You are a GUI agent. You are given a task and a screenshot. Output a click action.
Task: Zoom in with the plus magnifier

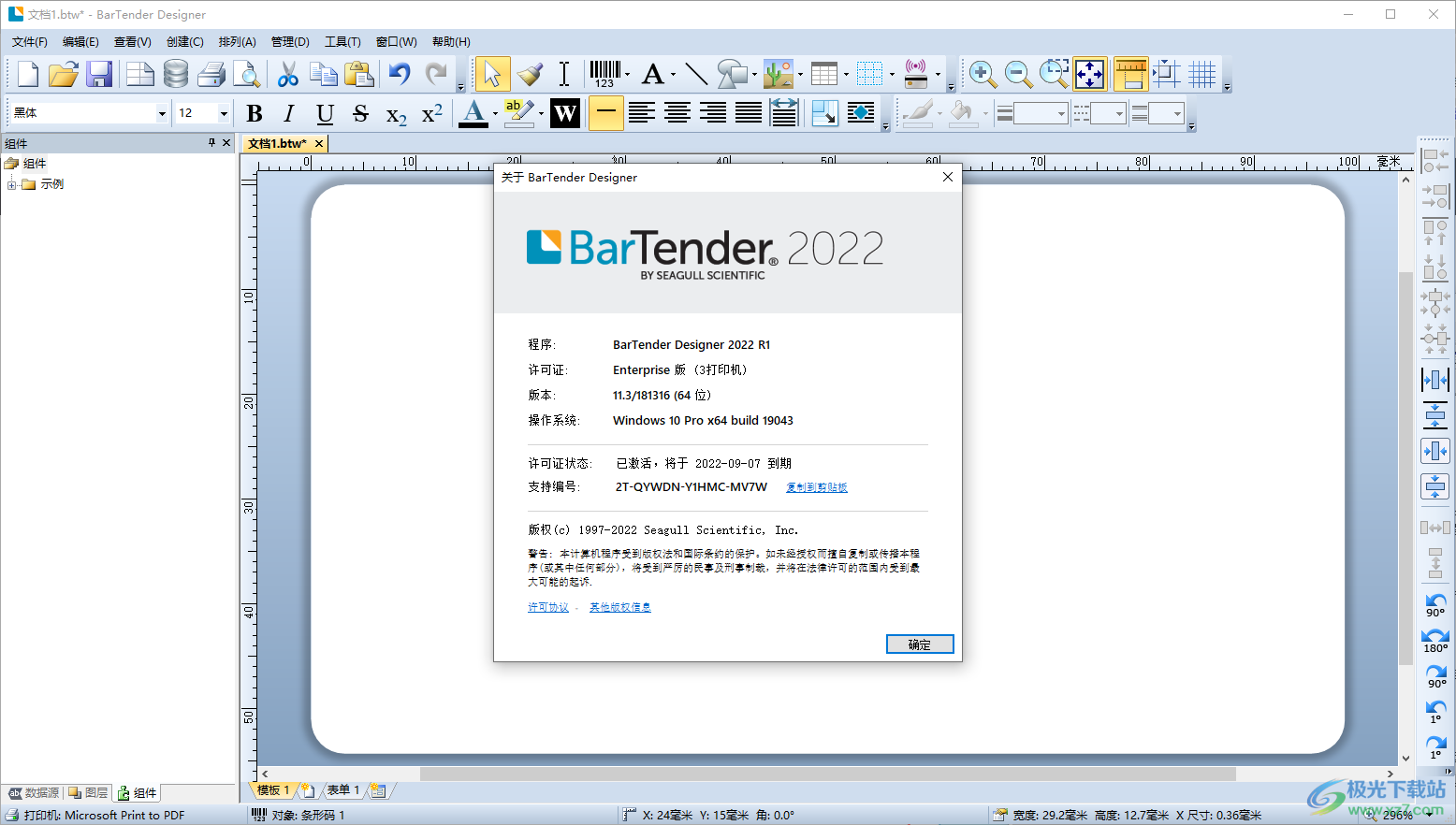983,74
